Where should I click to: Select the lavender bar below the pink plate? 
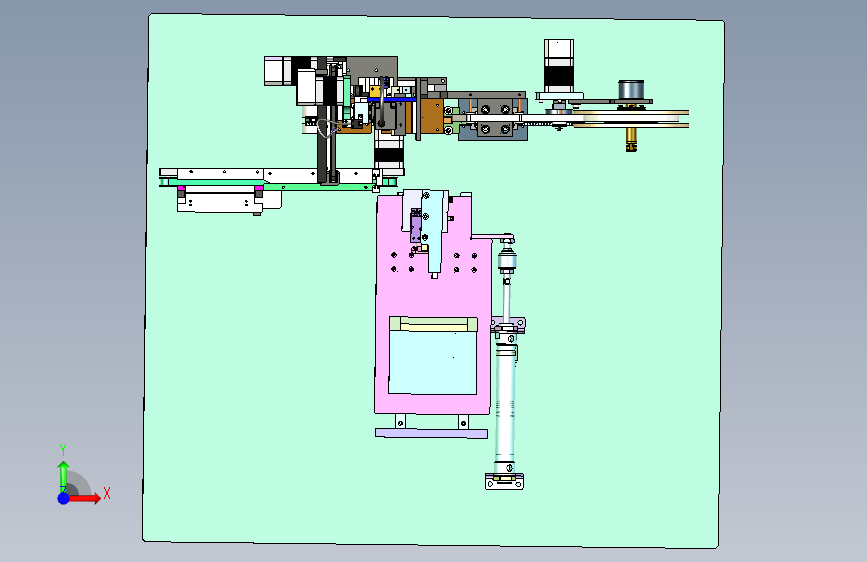(x=431, y=433)
